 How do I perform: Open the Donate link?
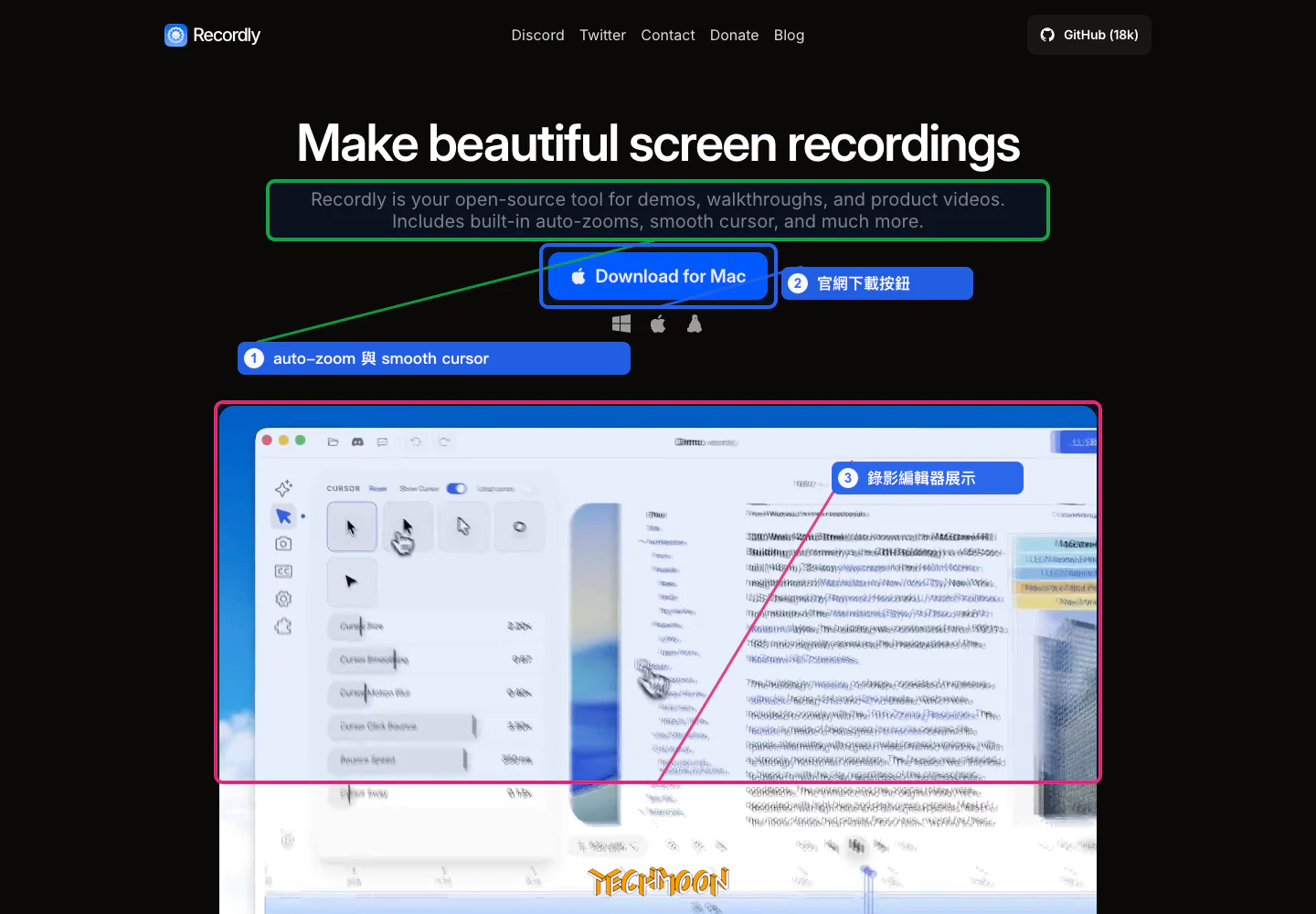point(734,35)
